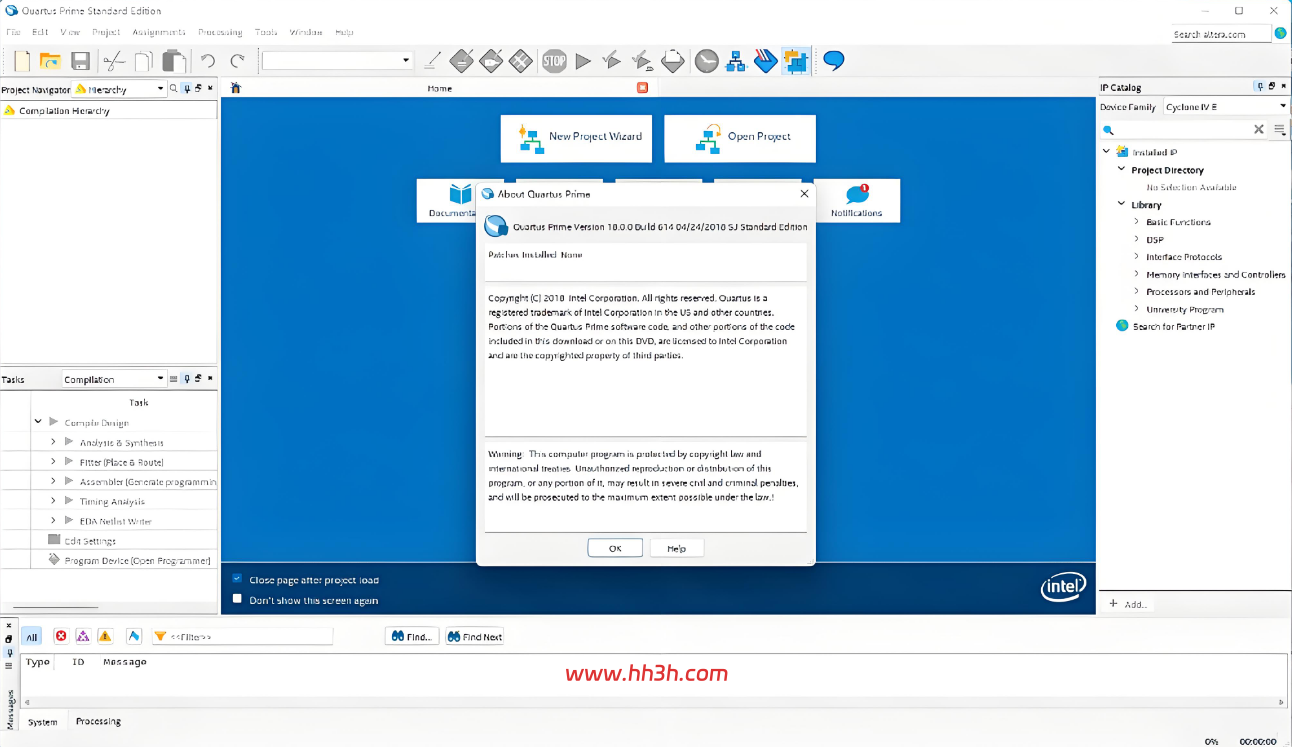Expand the Basic Functions library node
This screenshot has height=747, width=1292.
[x=1136, y=222]
